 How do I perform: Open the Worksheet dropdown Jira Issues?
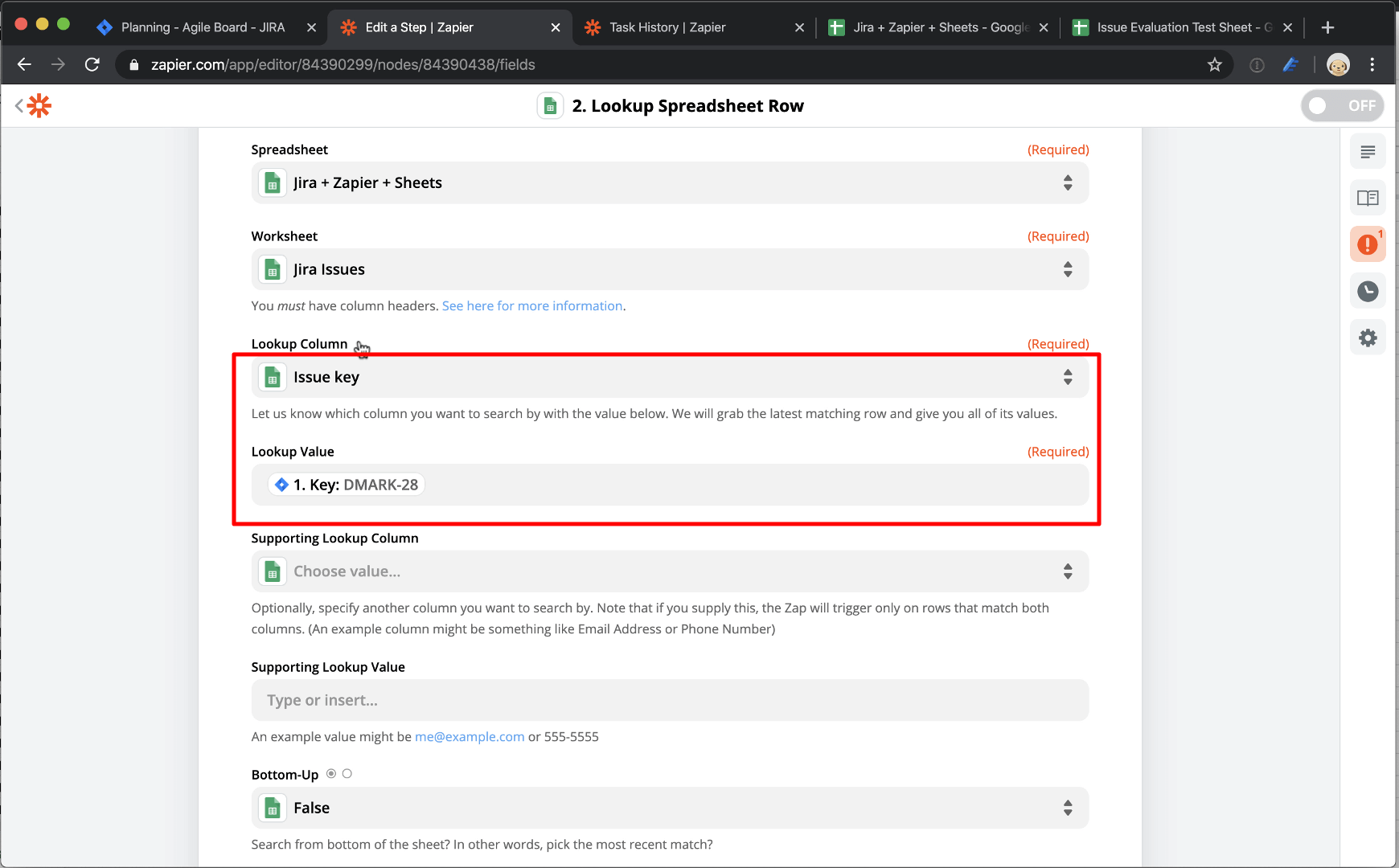pos(670,269)
